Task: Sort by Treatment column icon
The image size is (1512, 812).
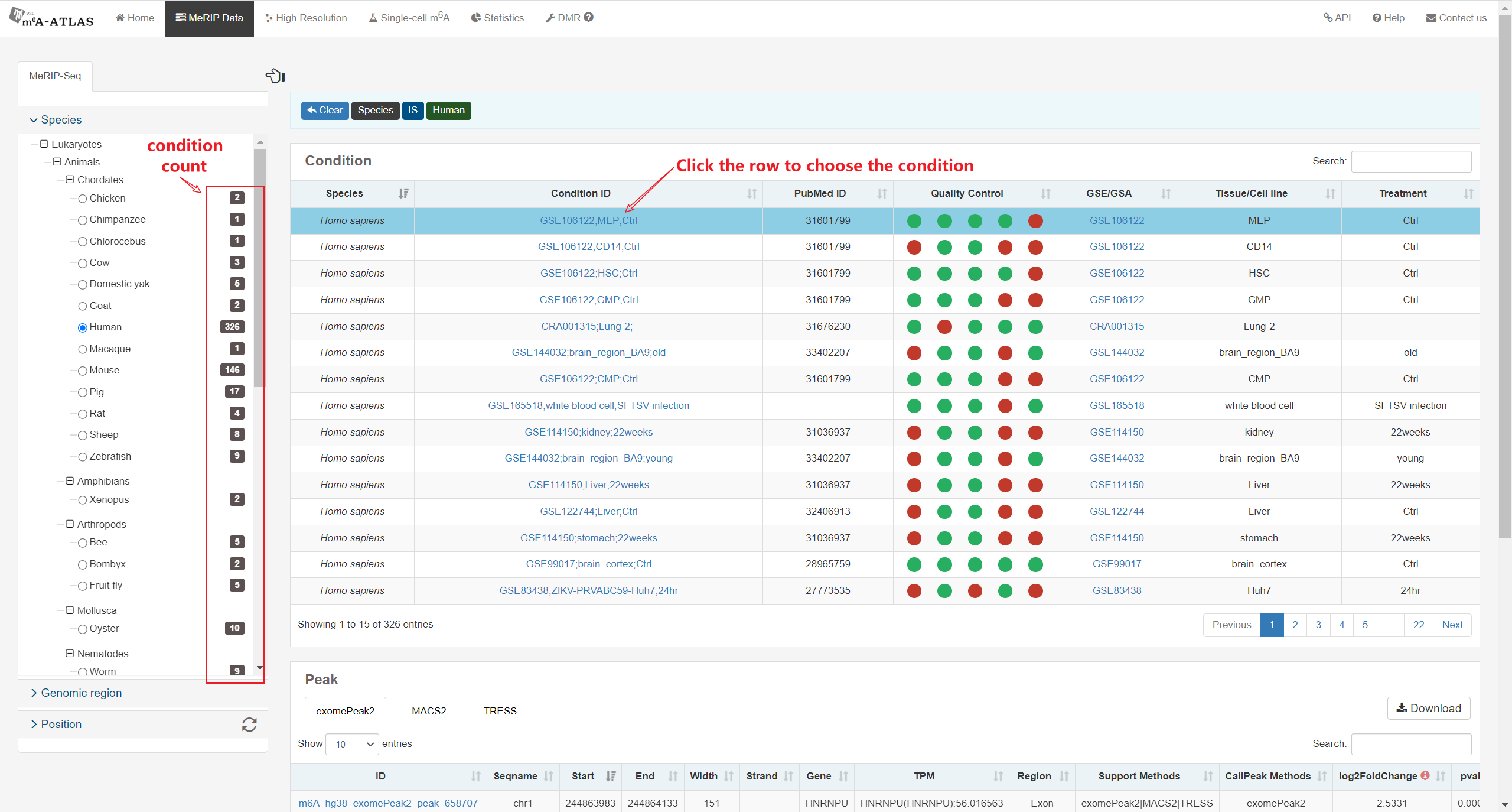Action: pyautogui.click(x=1468, y=193)
